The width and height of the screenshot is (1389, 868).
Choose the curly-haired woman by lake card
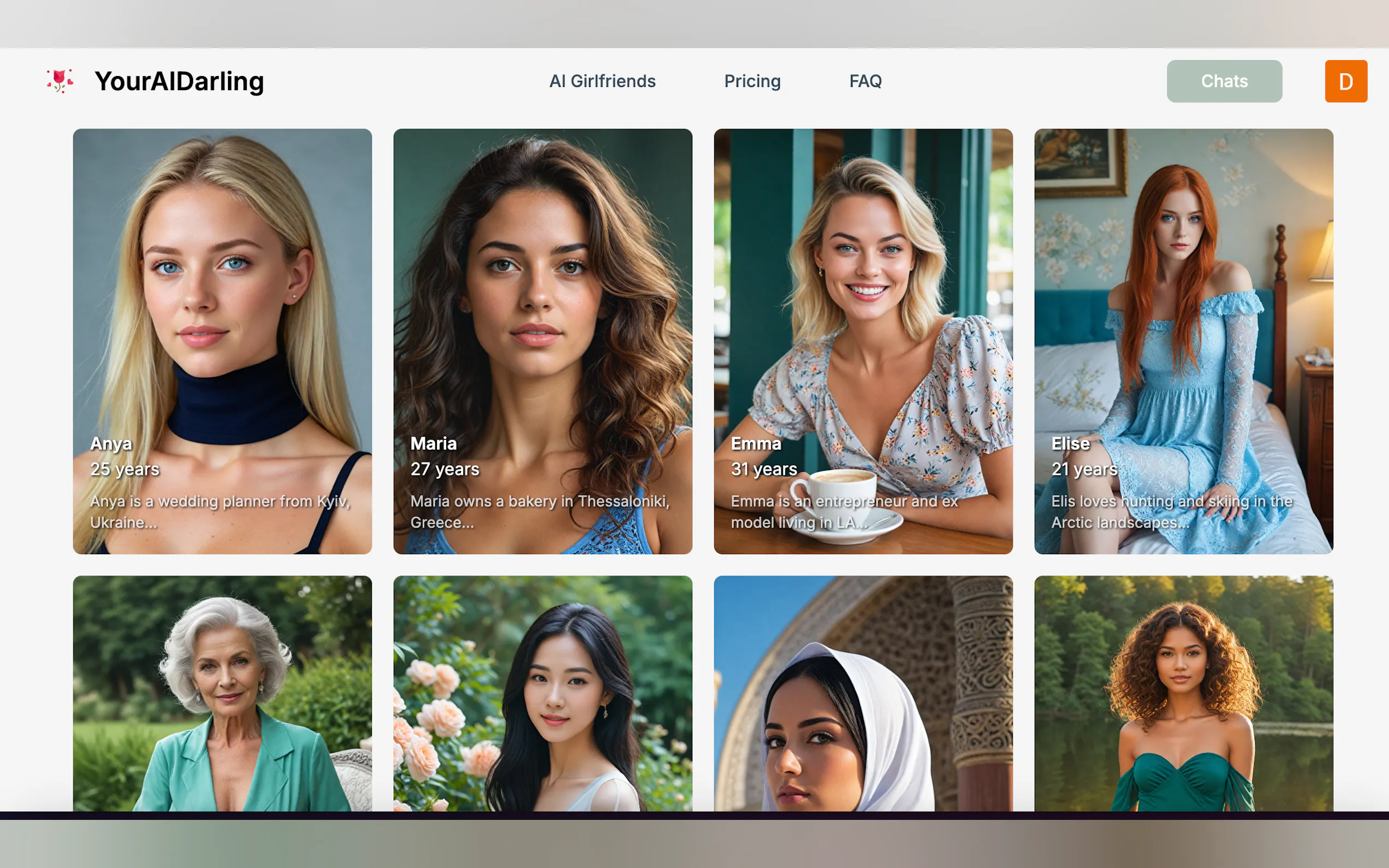tap(1183, 693)
